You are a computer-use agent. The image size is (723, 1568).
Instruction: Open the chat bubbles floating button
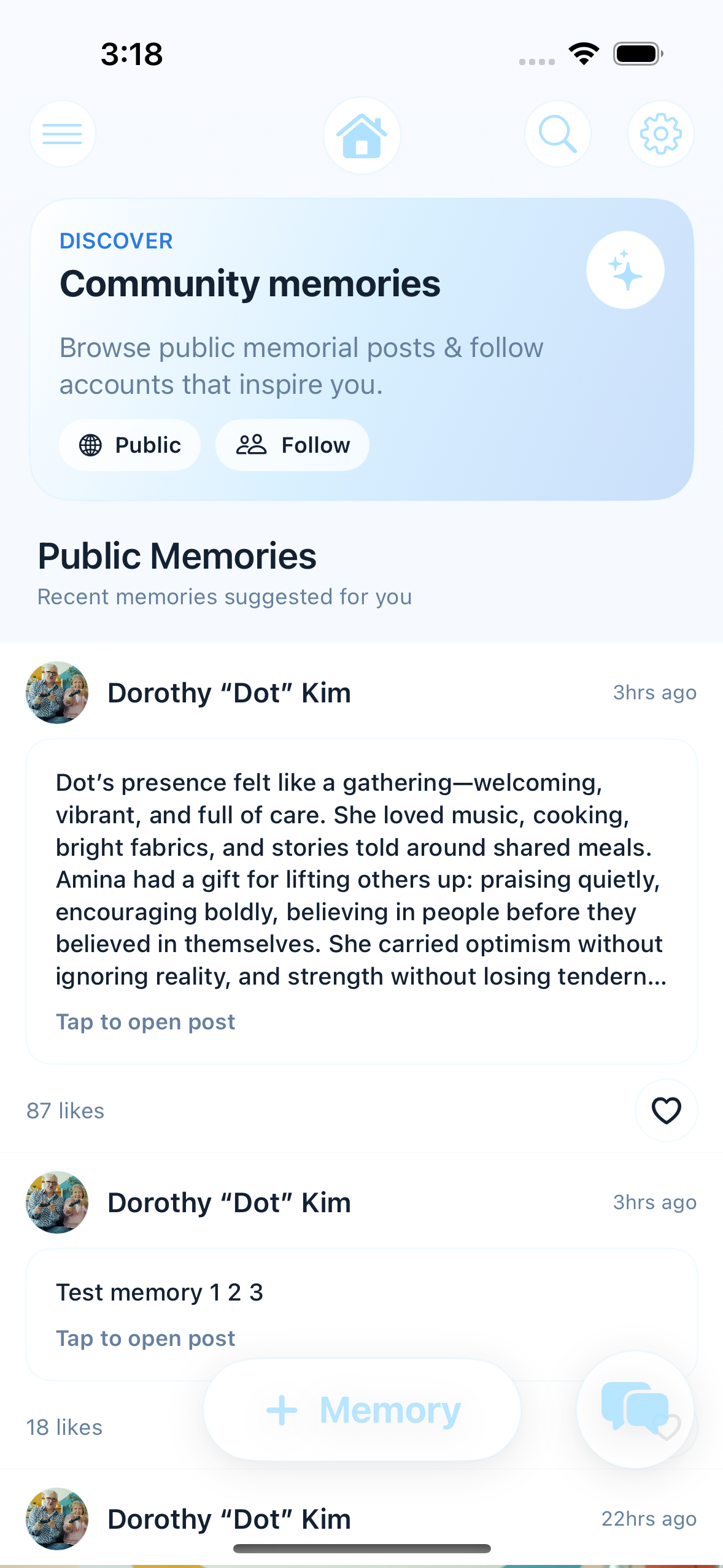pyautogui.click(x=635, y=1409)
